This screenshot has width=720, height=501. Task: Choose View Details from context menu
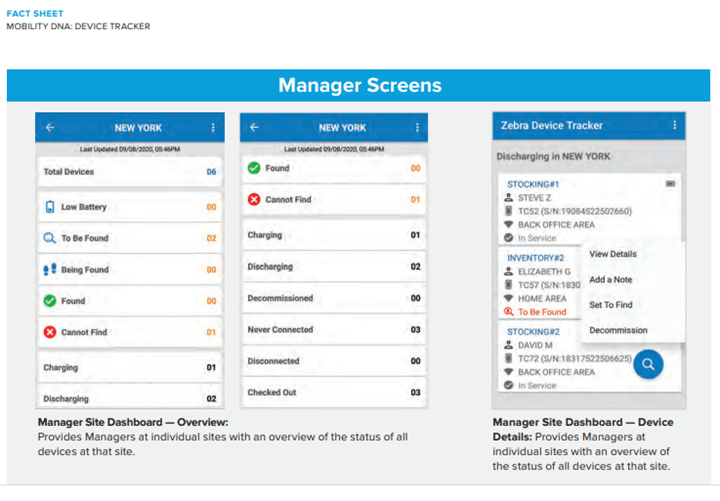point(613,254)
